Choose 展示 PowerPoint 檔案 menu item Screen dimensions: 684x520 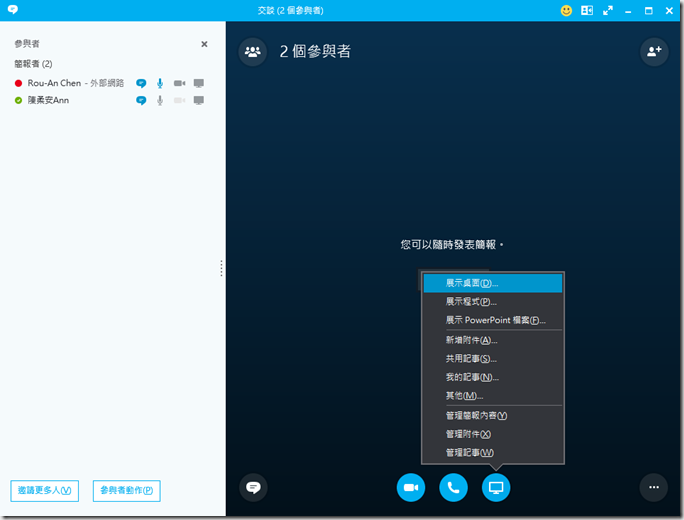495,321
